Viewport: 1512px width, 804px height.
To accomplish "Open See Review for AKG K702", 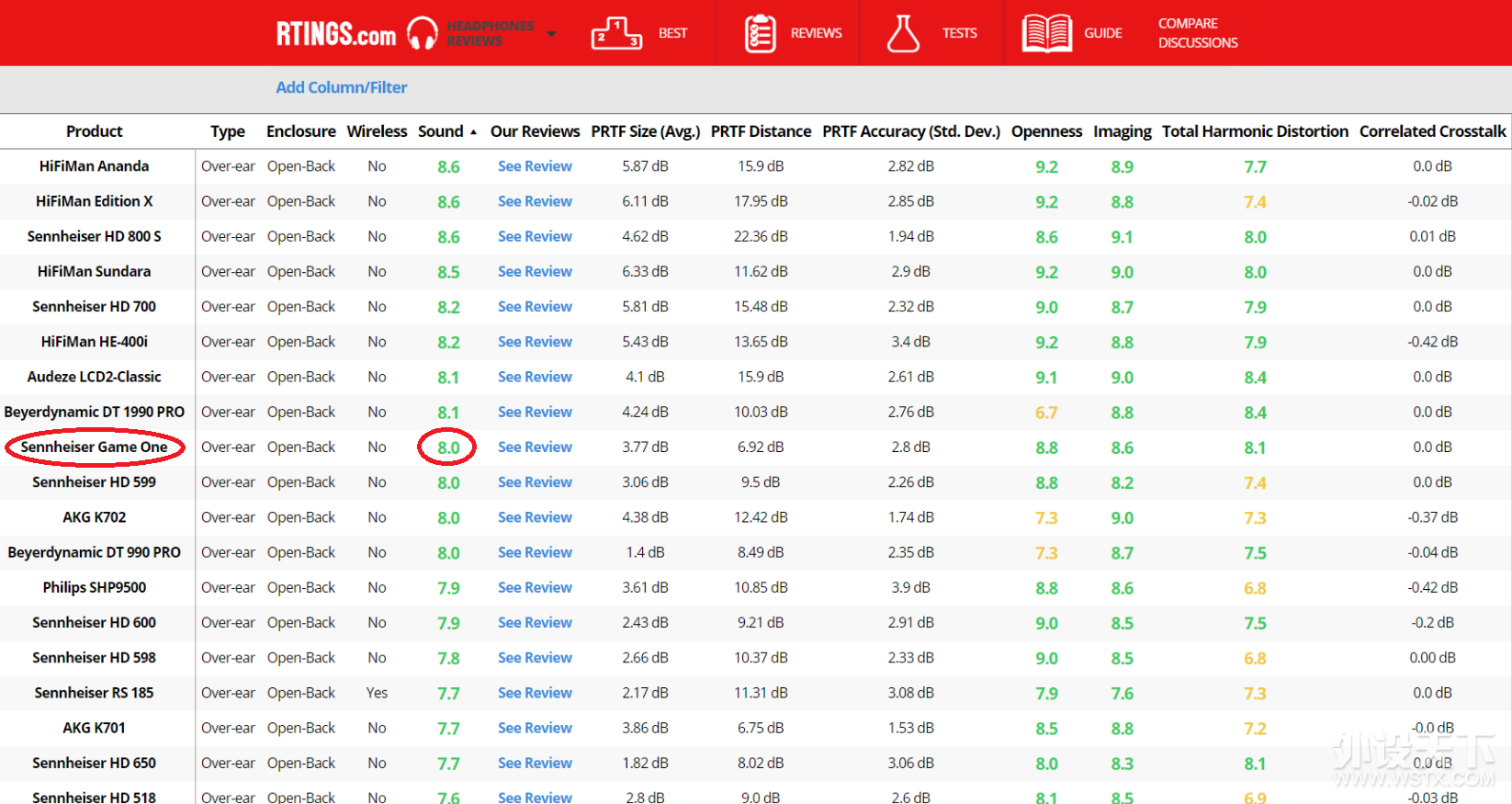I will pyautogui.click(x=535, y=517).
